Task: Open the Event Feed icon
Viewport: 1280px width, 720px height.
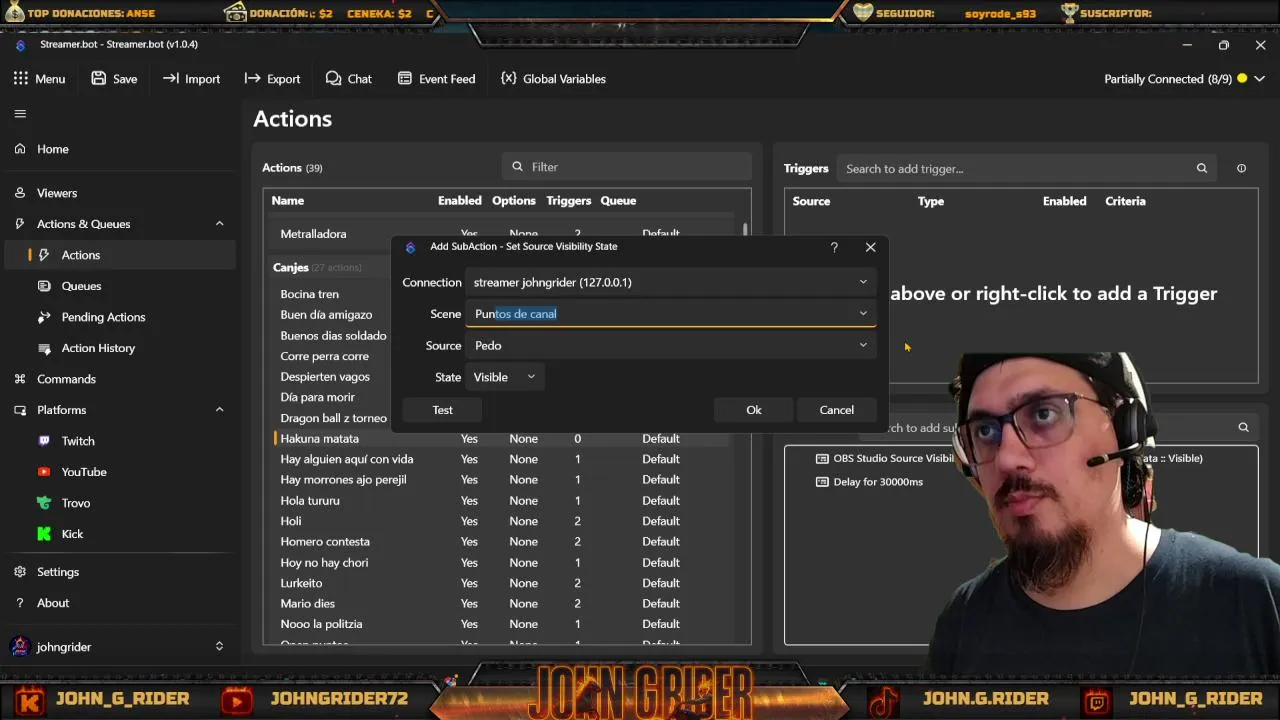Action: tap(405, 78)
